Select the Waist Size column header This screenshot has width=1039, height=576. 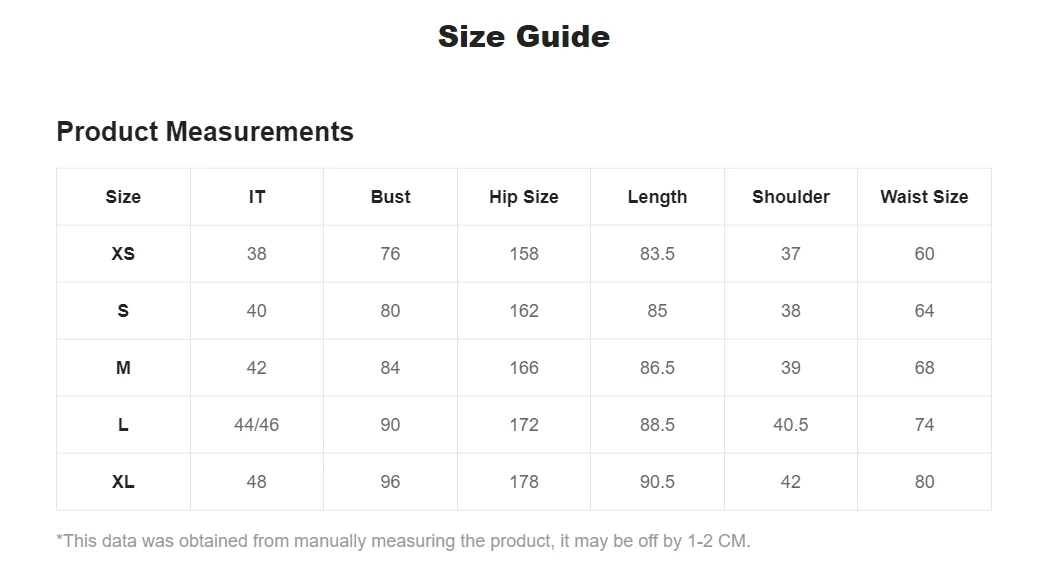point(924,197)
